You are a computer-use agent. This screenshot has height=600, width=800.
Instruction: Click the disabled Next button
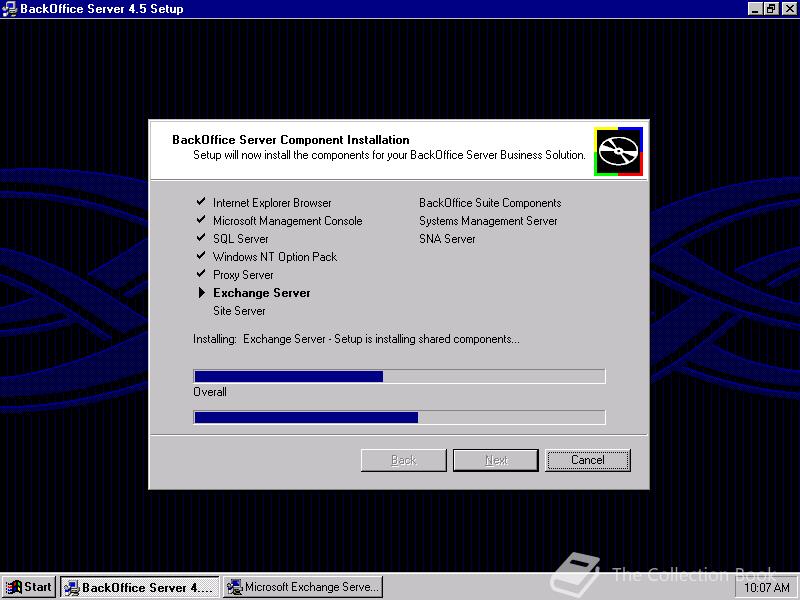[496, 460]
